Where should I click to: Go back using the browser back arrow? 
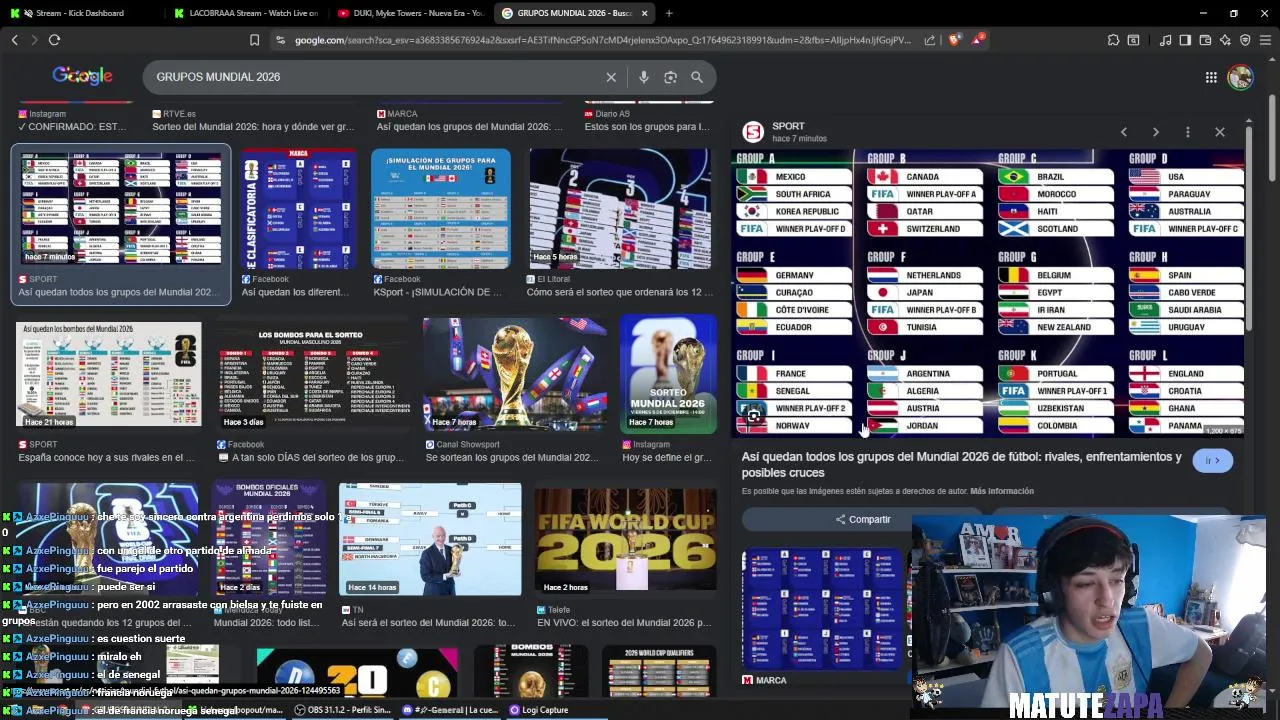(x=15, y=40)
